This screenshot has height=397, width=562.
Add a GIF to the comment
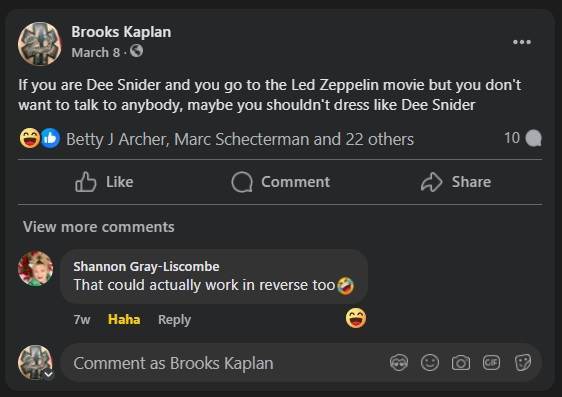click(x=491, y=363)
